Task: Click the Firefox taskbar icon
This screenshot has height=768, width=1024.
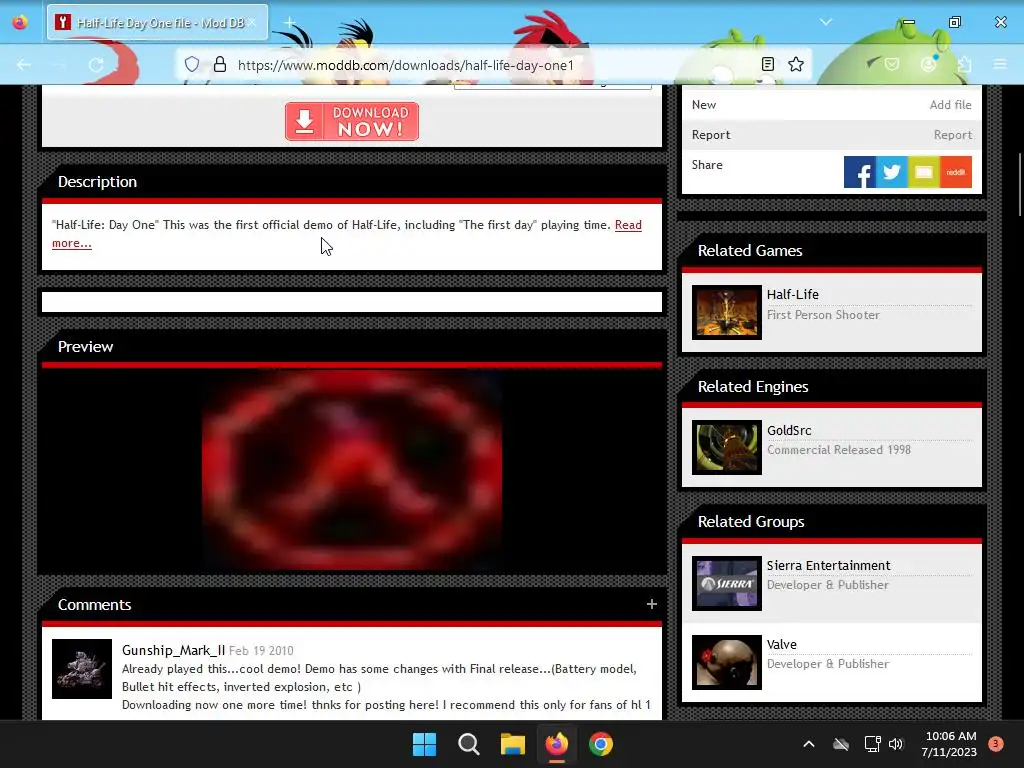Action: pos(556,744)
